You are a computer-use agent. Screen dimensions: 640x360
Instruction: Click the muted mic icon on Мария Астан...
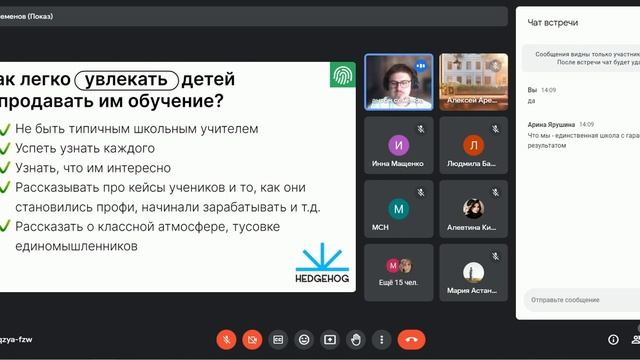click(496, 256)
